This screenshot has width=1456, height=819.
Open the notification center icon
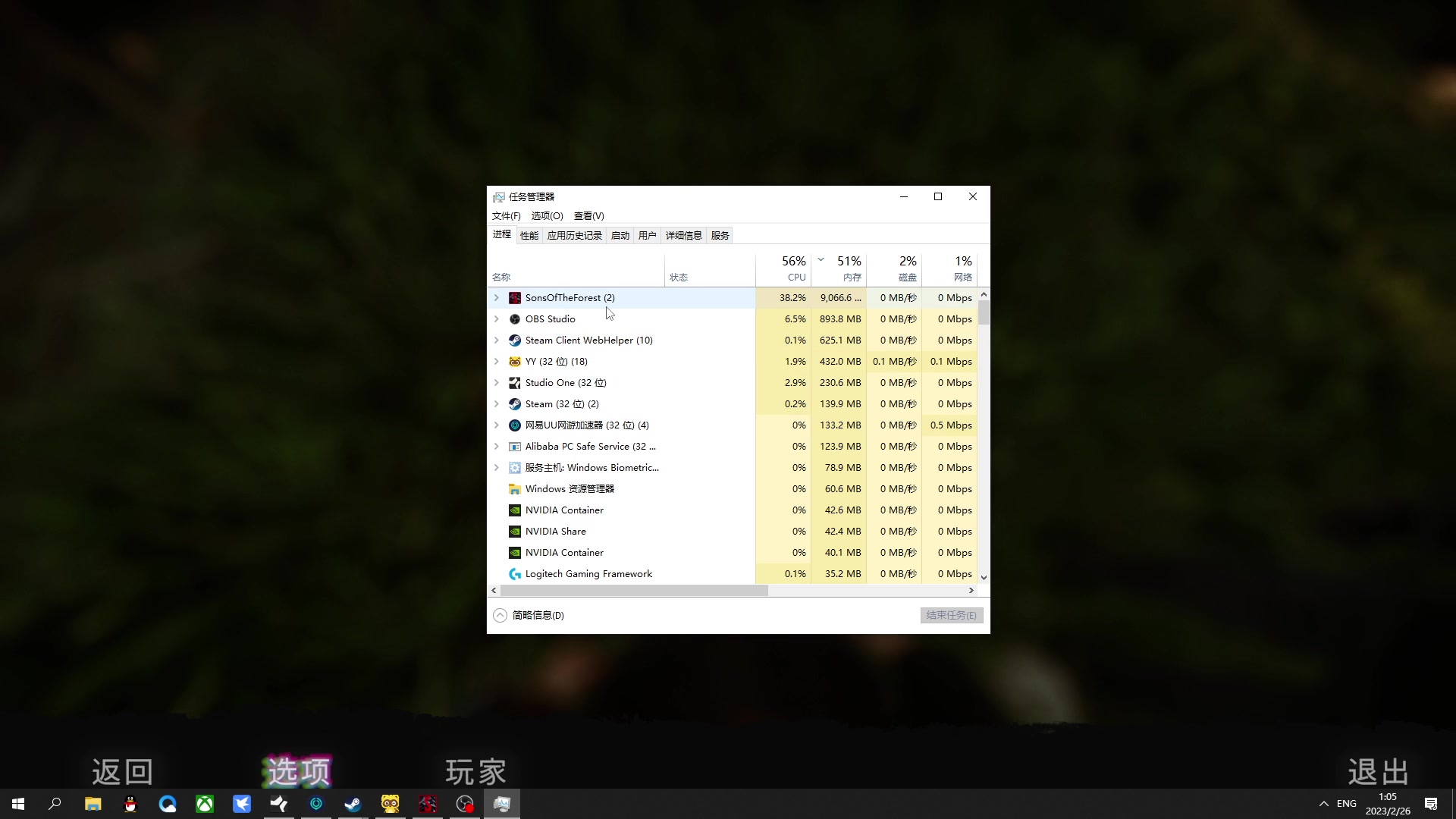tap(1431, 804)
